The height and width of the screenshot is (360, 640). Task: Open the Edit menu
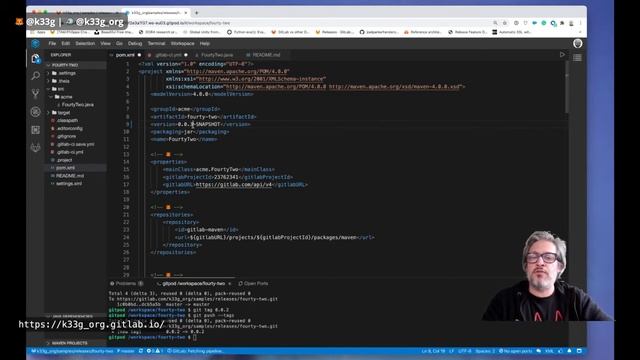pos(66,44)
